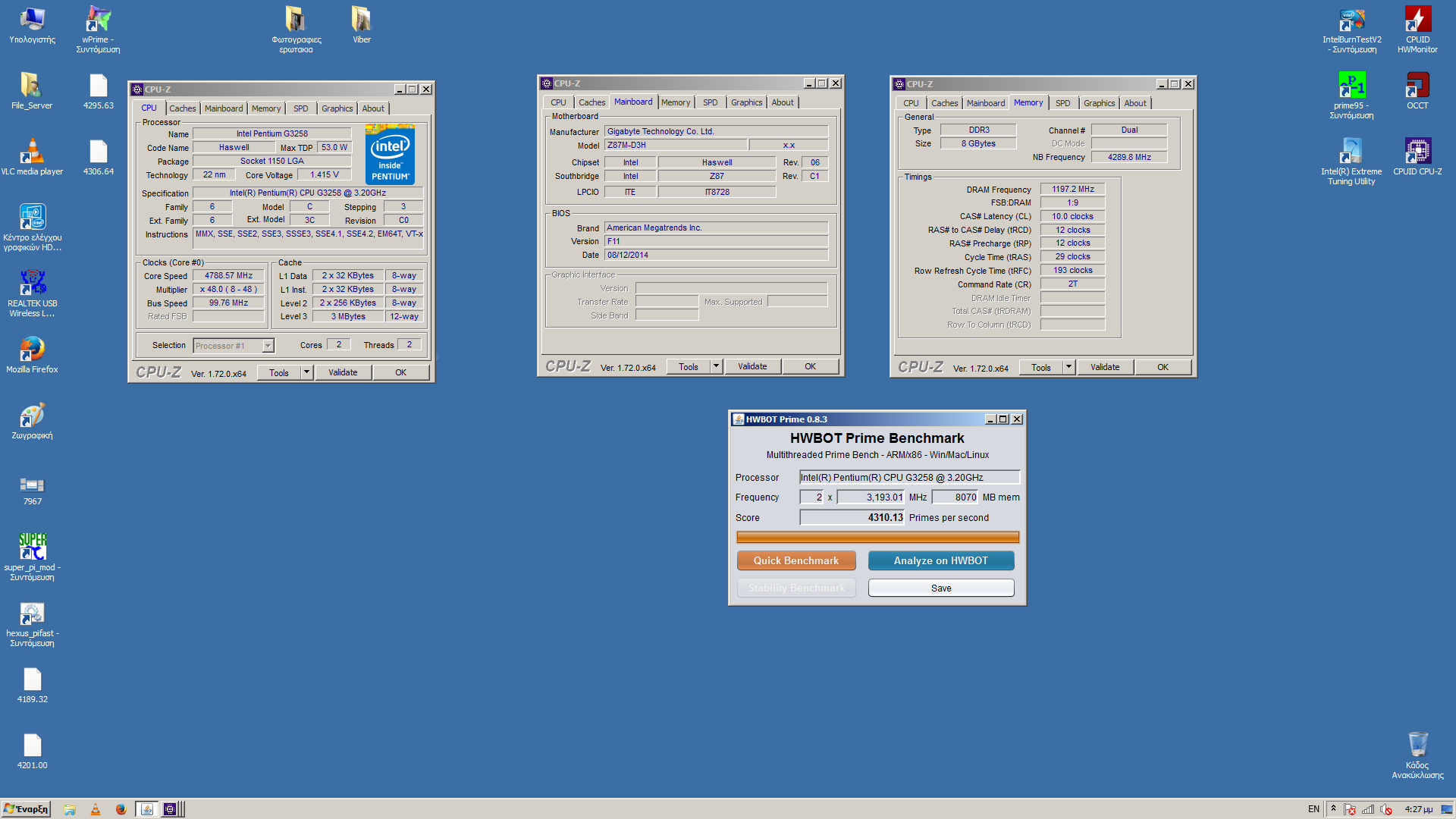
Task: Select SPD tab in left CPU-Z window
Action: coord(300,108)
